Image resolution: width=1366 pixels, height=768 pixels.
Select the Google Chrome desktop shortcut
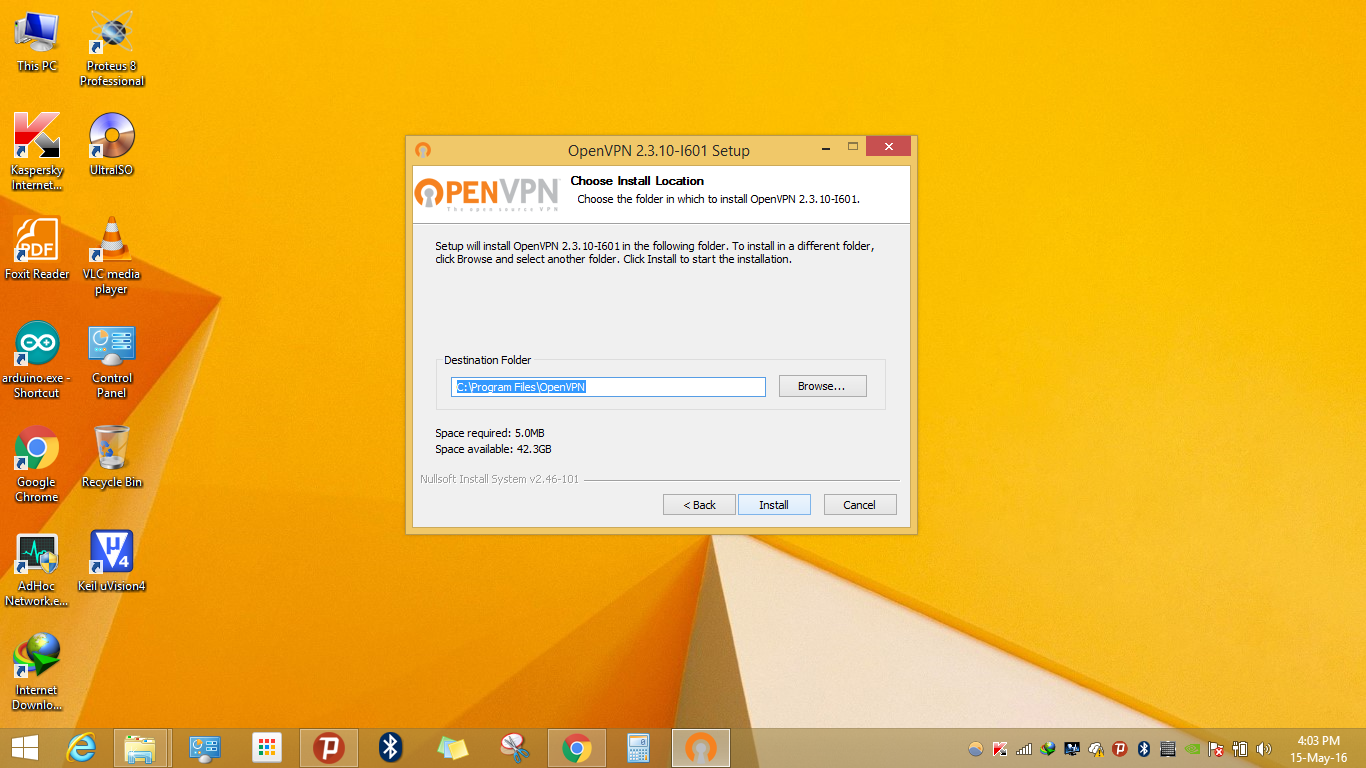coord(37,464)
